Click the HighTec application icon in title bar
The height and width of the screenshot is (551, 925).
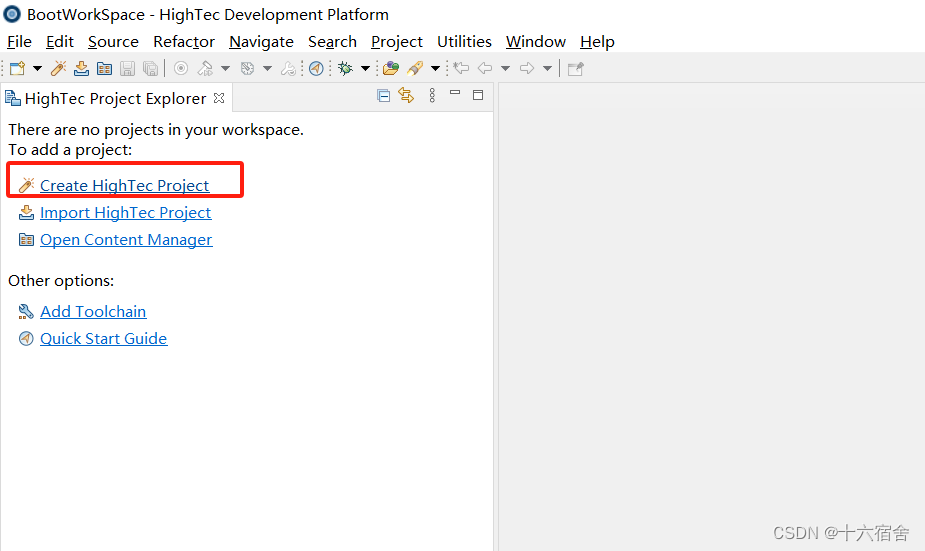pos(12,14)
